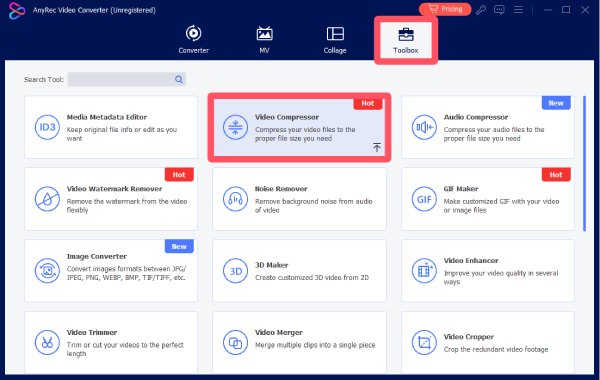600x380 pixels.
Task: Go to the Collage tab
Action: (335, 40)
